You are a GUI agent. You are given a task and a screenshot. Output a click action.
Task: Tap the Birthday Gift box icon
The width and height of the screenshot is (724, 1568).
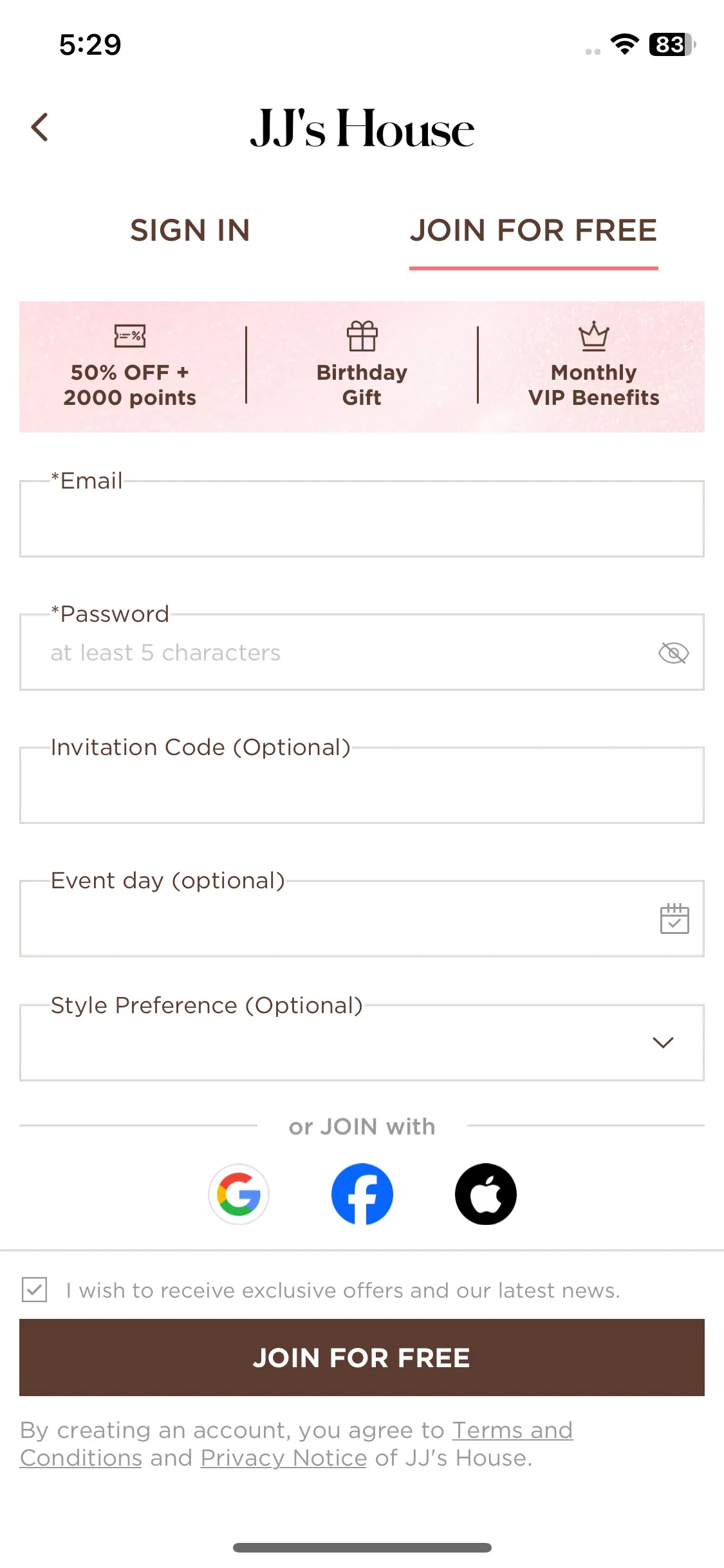tap(362, 335)
